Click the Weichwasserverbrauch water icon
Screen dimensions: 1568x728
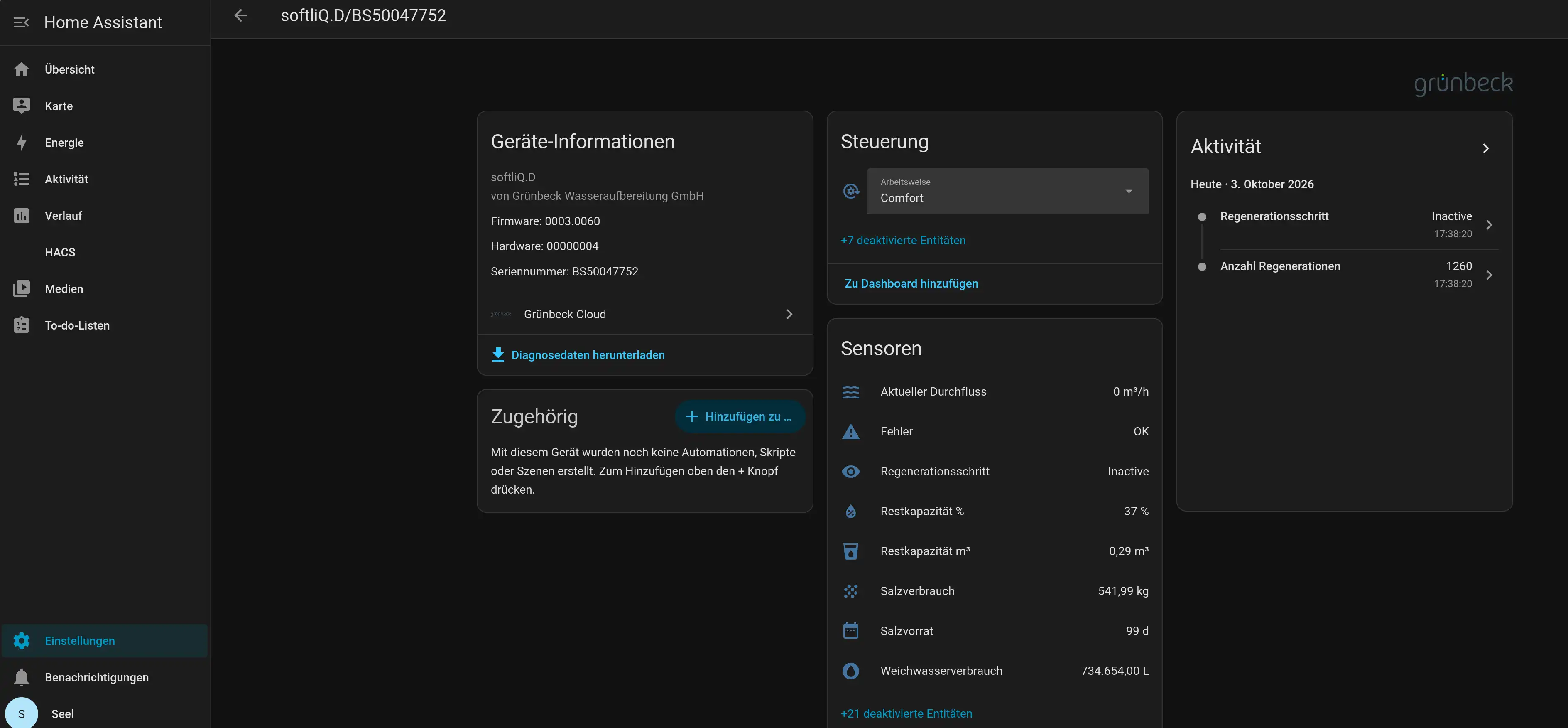tap(850, 671)
